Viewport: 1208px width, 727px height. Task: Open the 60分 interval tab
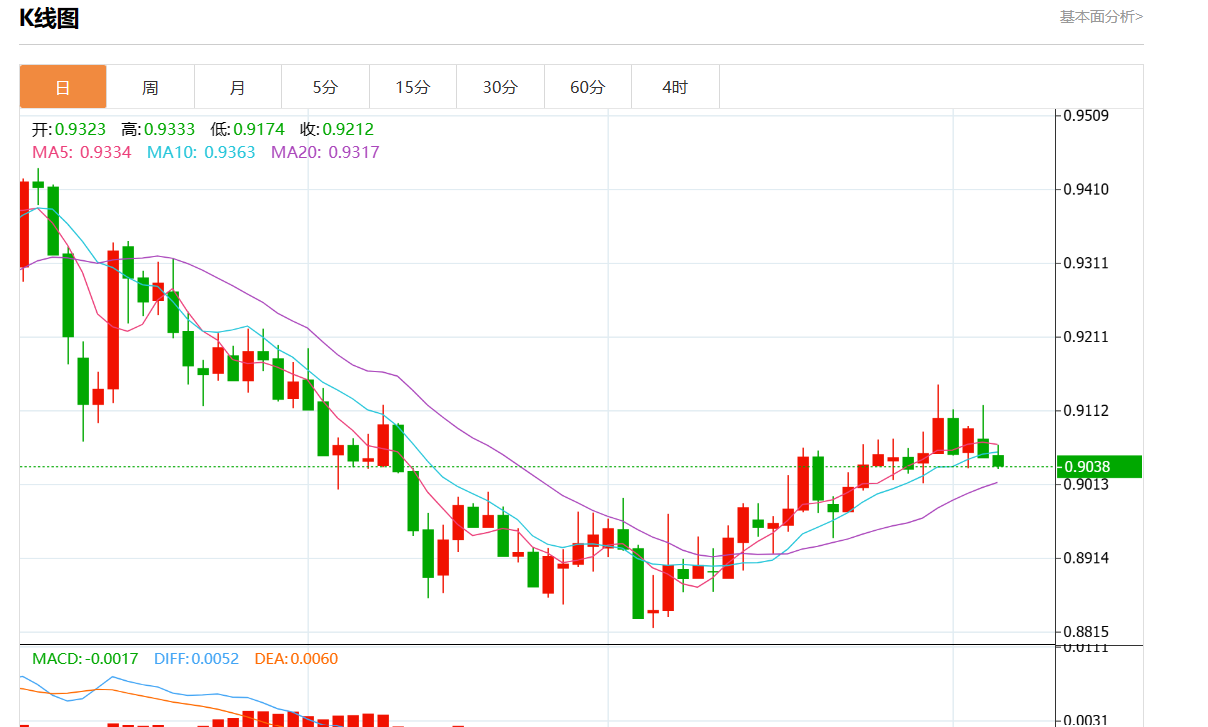pos(588,87)
